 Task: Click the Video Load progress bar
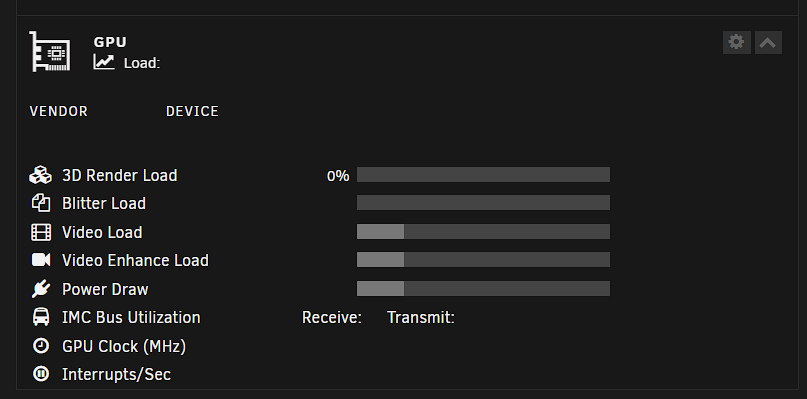[483, 232]
